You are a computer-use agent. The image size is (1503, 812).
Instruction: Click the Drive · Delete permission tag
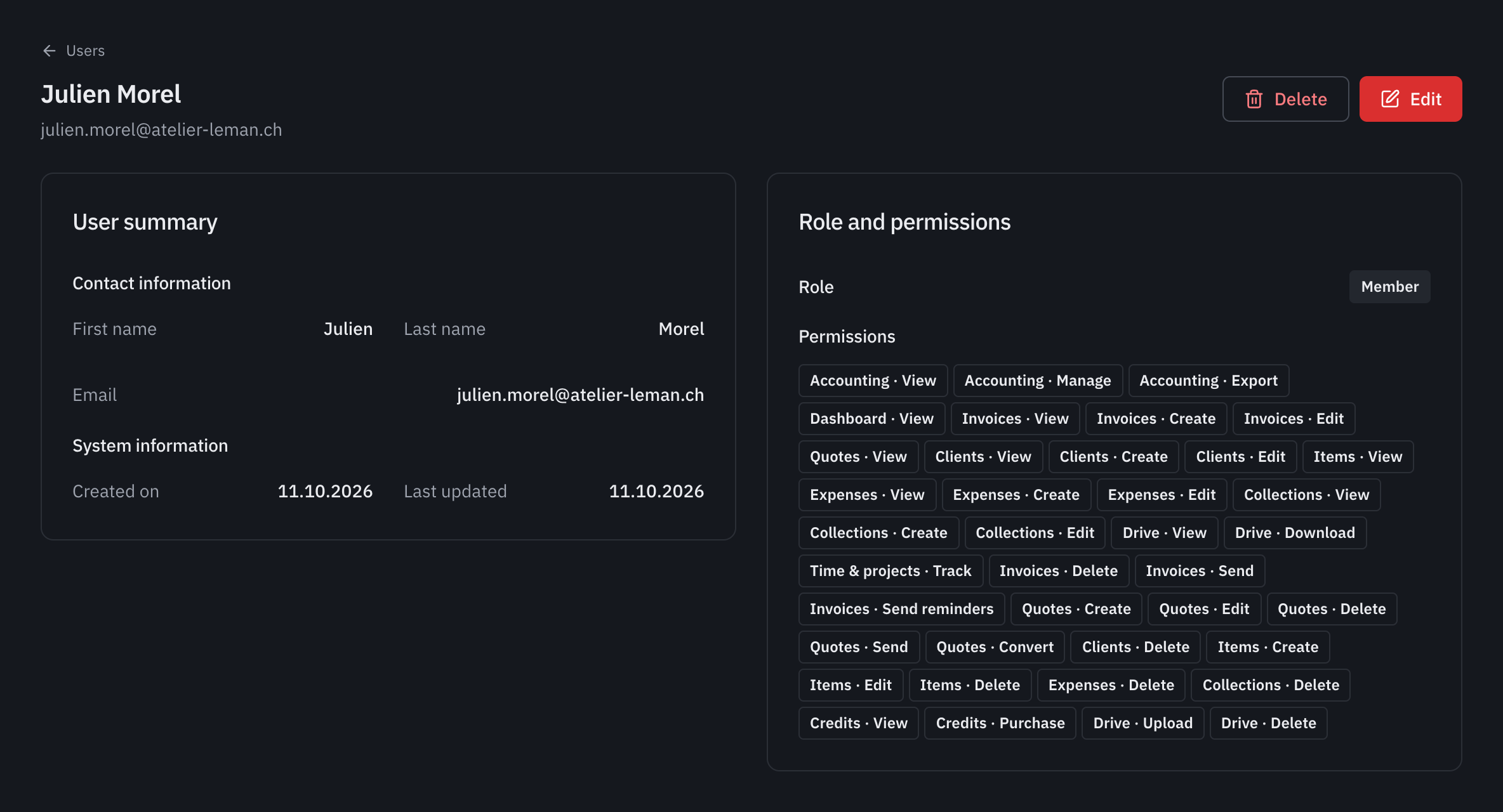[1268, 723]
